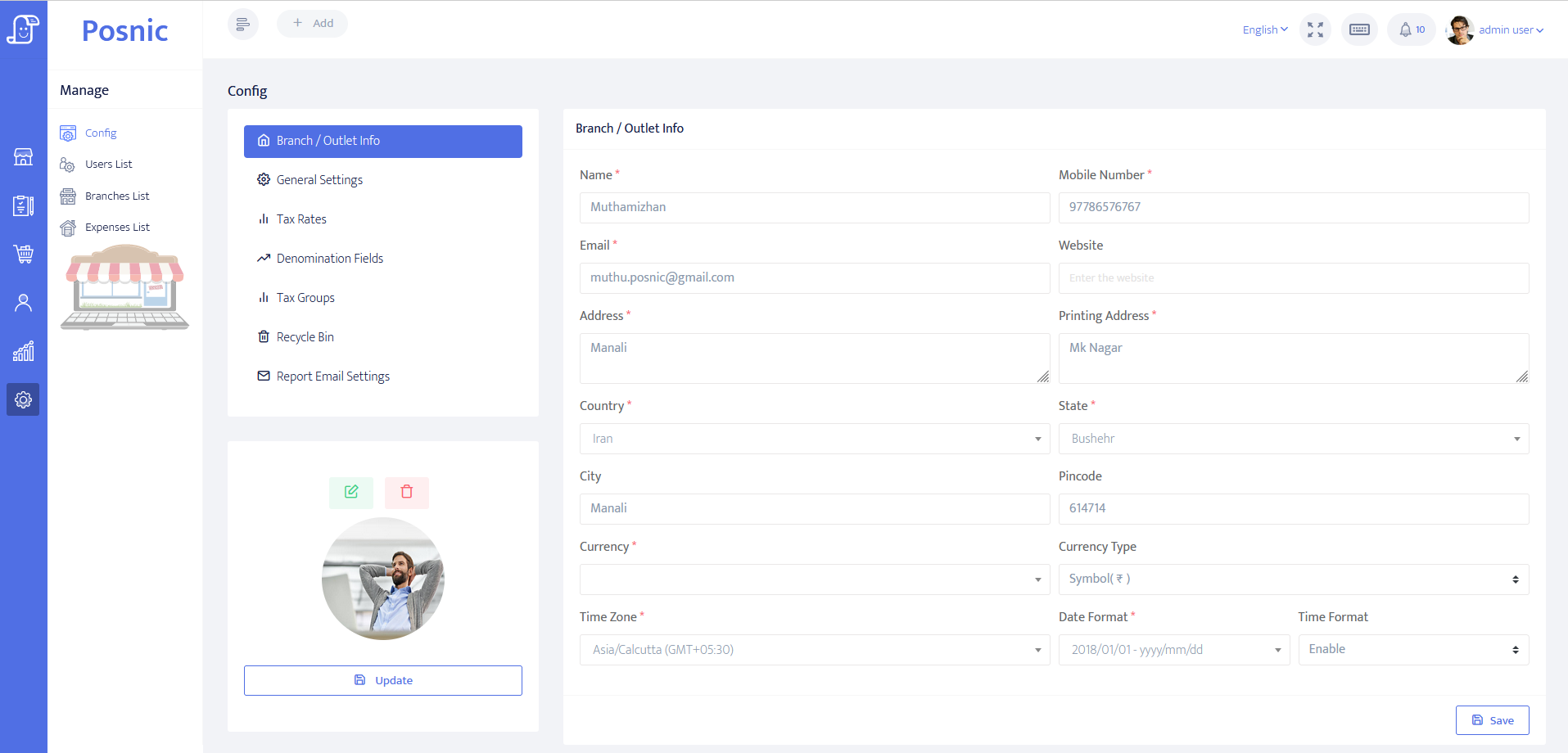Screen dimensions: 1568x753
Task: Open the reports chart sidebar icon
Action: click(23, 351)
